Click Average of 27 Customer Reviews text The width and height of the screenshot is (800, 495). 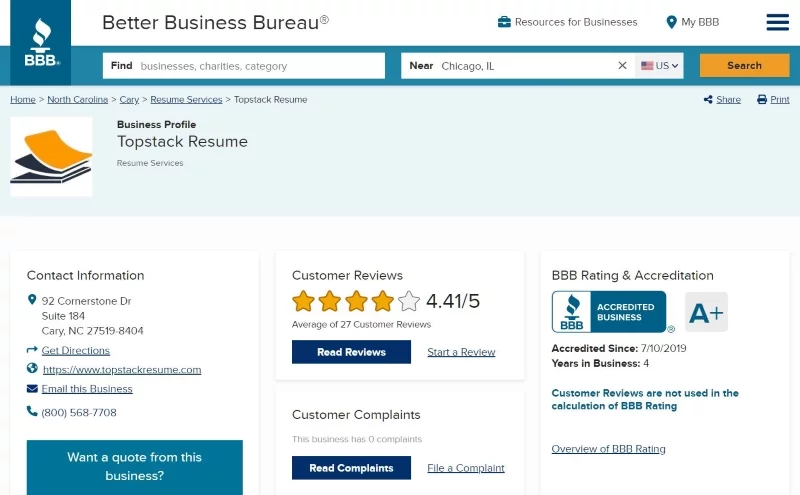tap(361, 324)
